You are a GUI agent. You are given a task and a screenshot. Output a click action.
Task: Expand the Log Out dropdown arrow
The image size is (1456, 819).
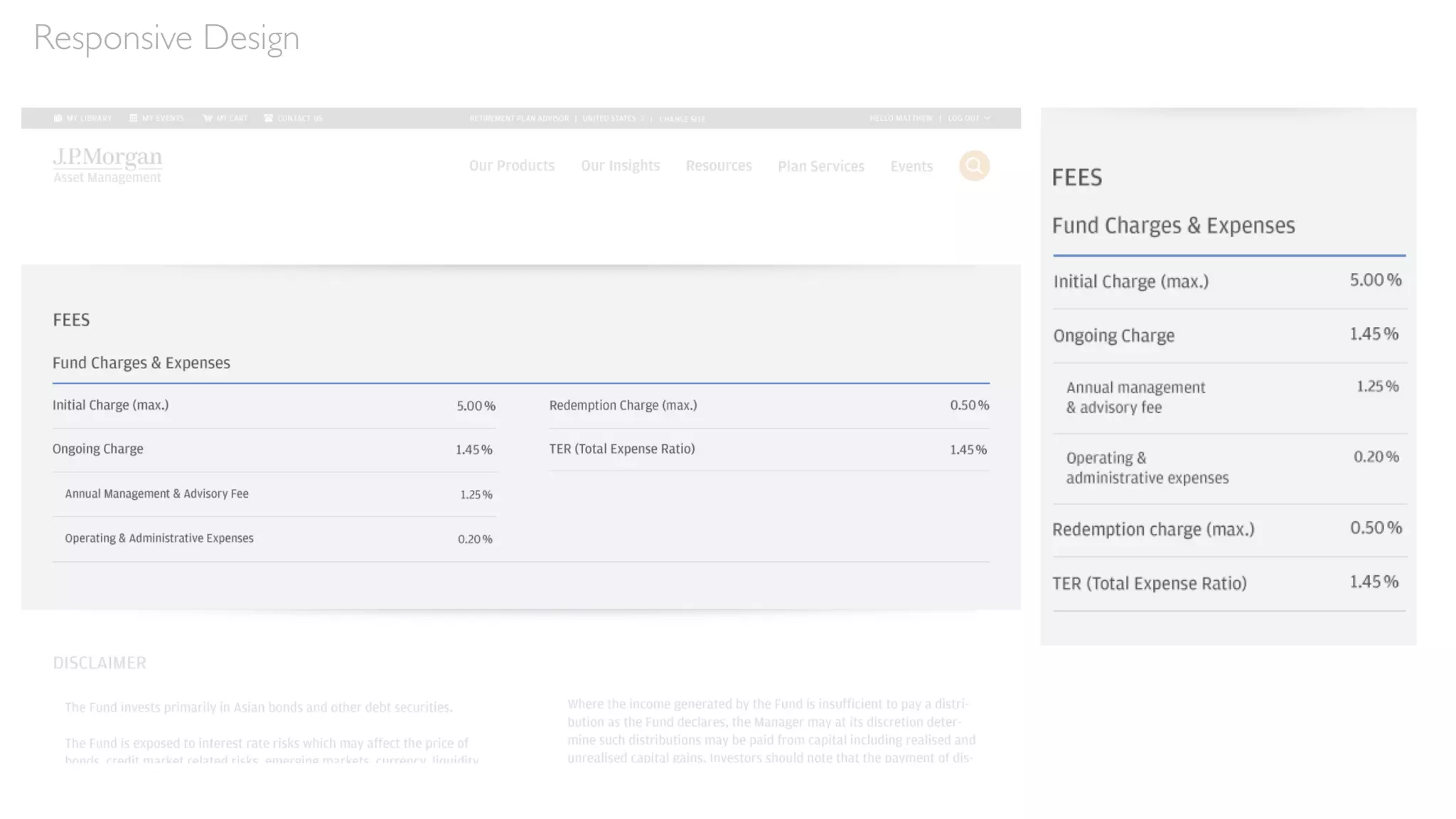pyautogui.click(x=987, y=118)
